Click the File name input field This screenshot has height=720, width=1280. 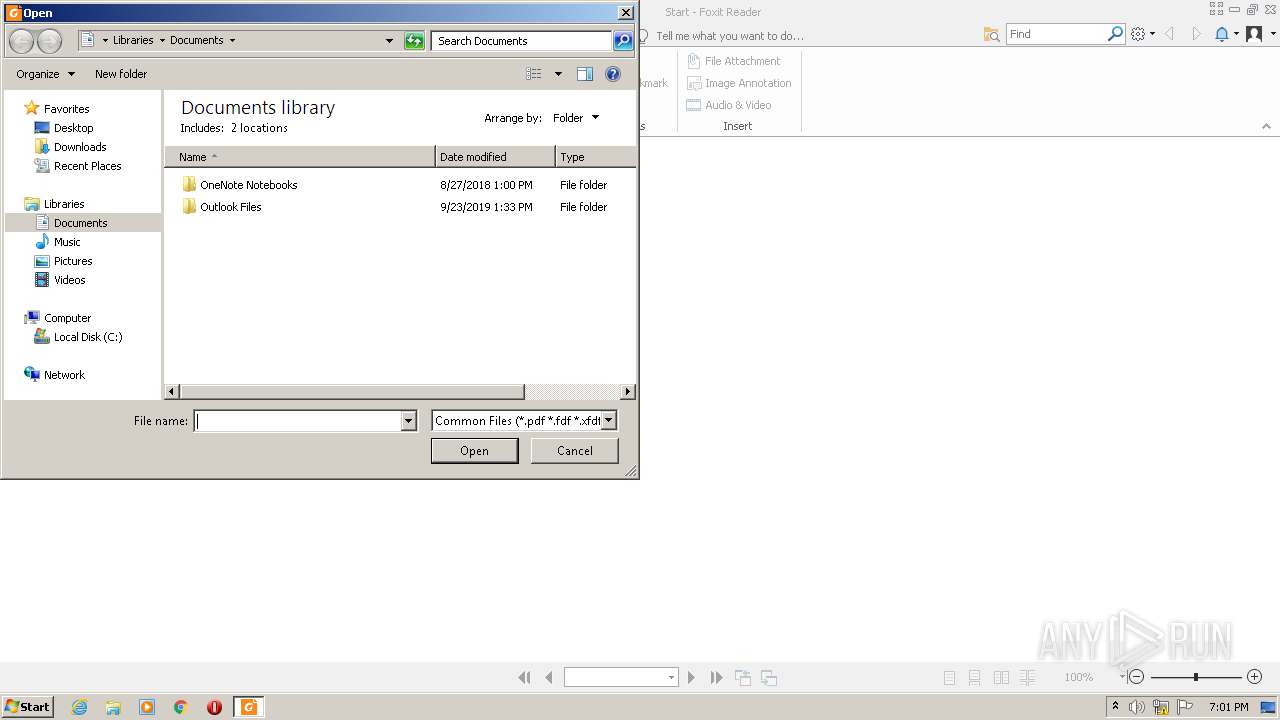298,421
